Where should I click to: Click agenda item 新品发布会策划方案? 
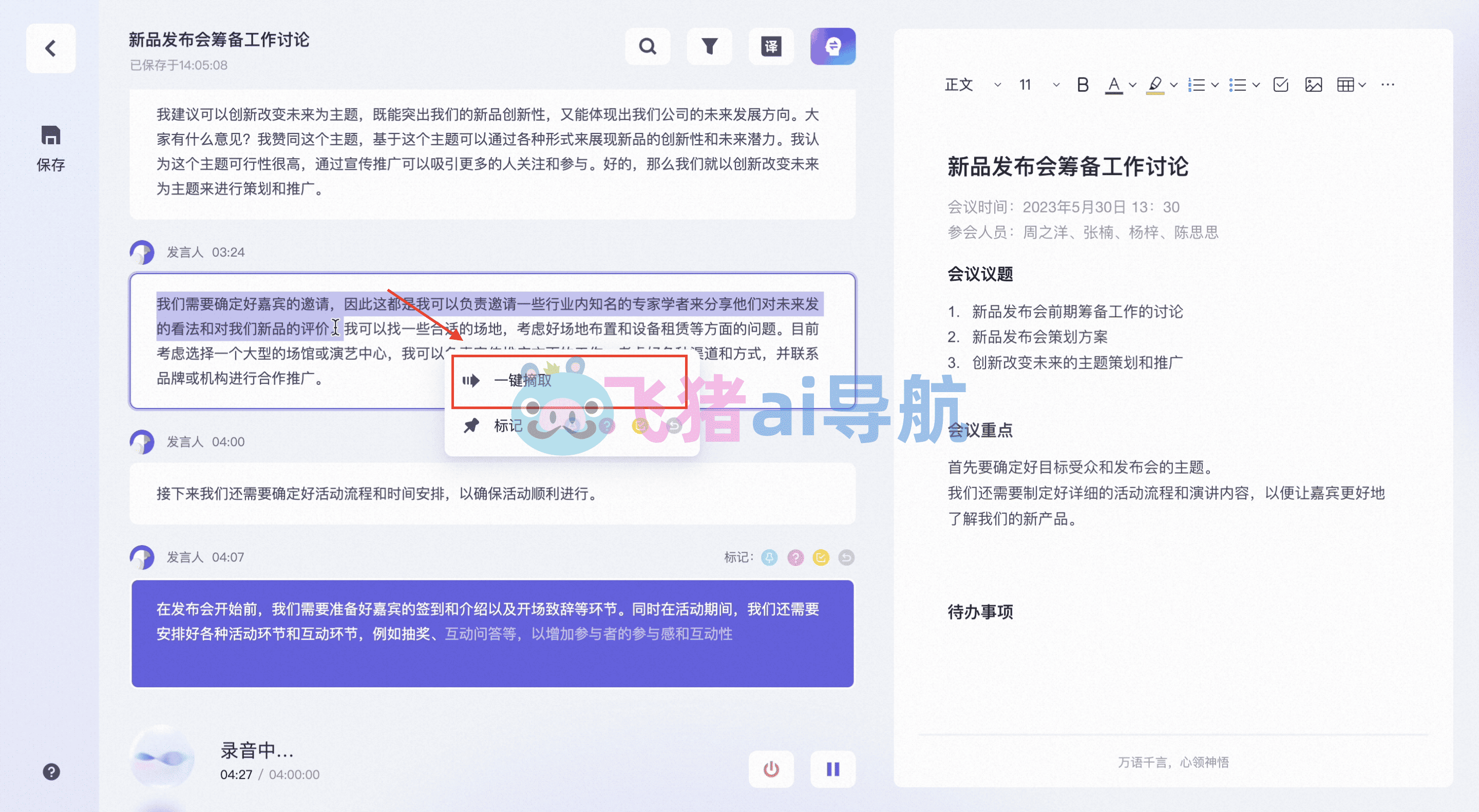1039,337
